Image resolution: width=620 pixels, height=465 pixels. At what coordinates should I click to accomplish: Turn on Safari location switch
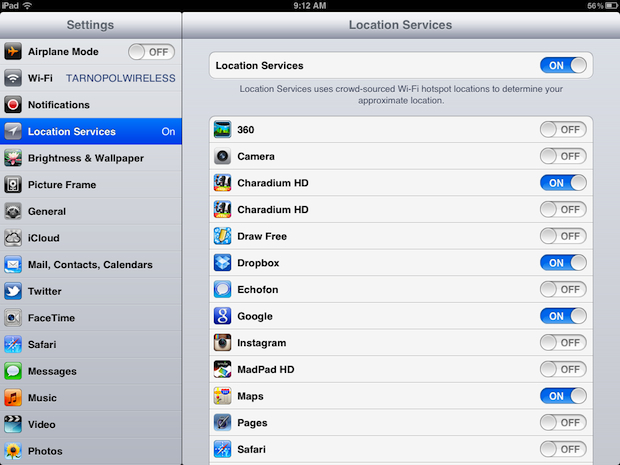[x=563, y=449]
